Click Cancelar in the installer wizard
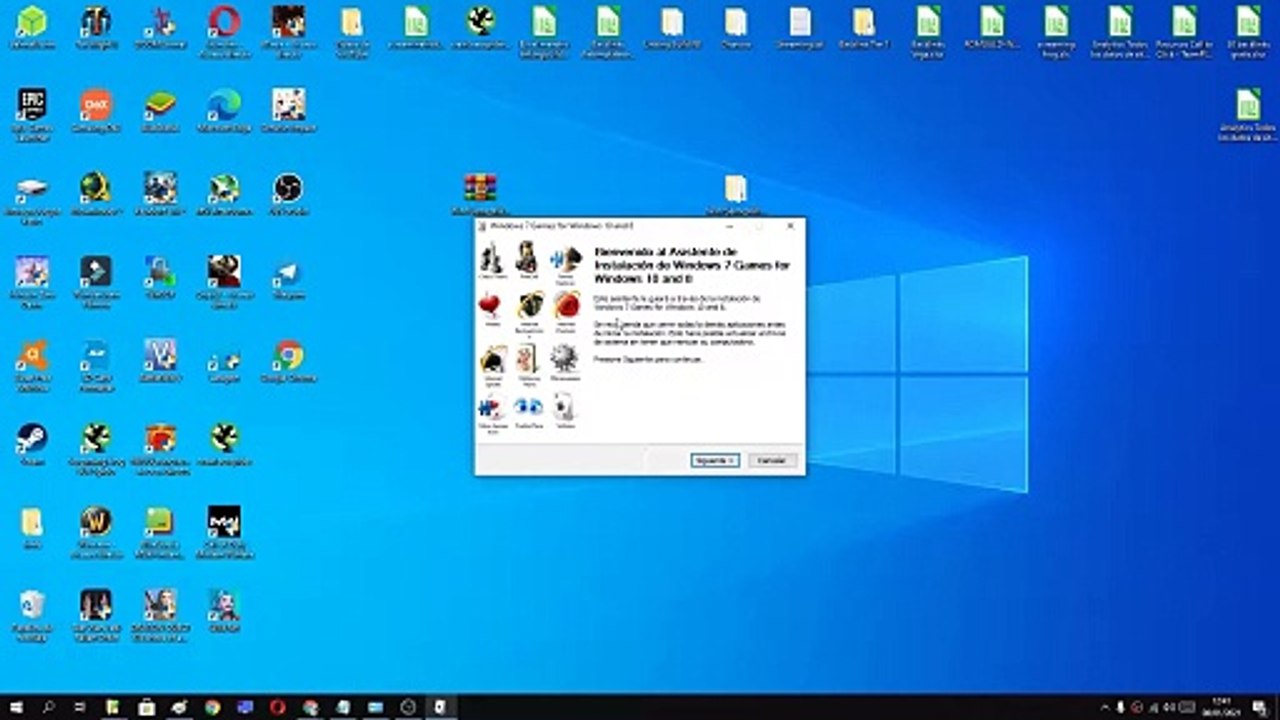 point(773,460)
